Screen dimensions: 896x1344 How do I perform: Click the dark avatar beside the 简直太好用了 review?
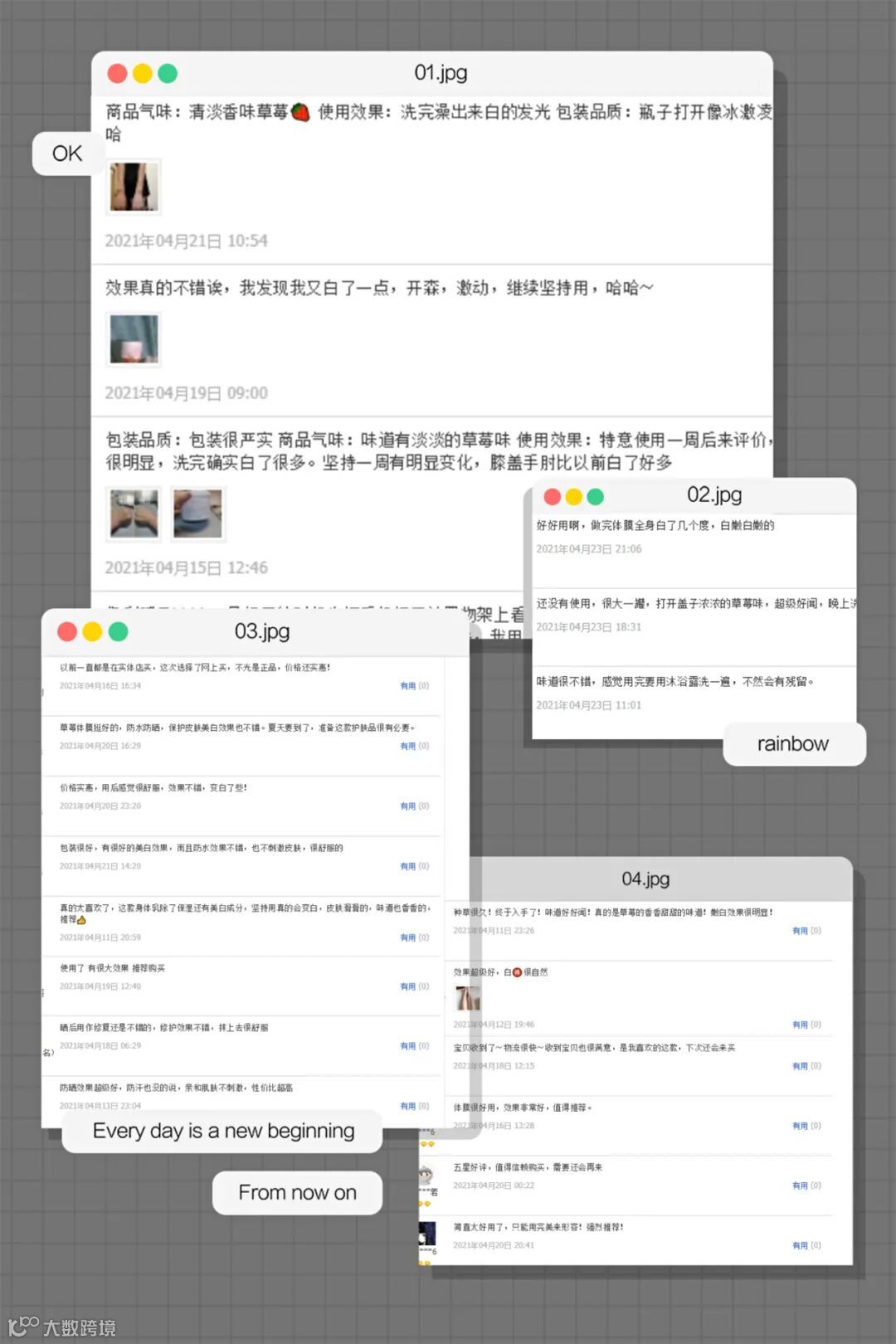(427, 1234)
